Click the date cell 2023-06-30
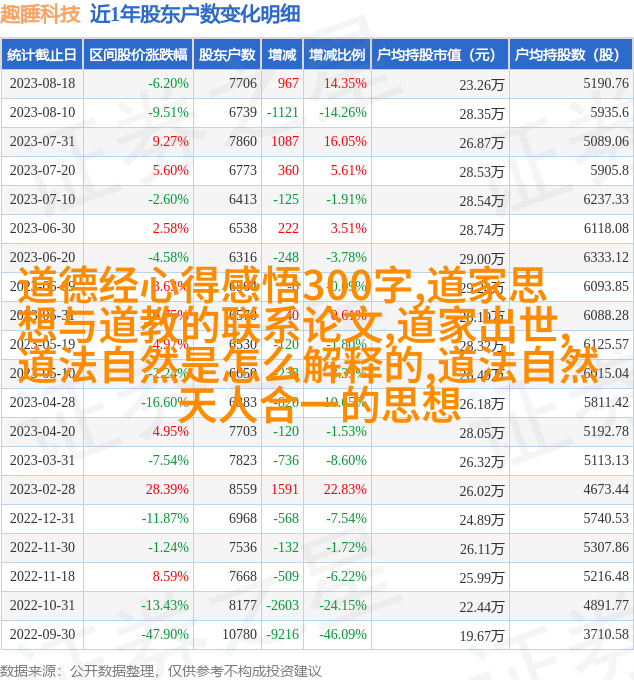Image resolution: width=634 pixels, height=680 pixels. (42, 228)
